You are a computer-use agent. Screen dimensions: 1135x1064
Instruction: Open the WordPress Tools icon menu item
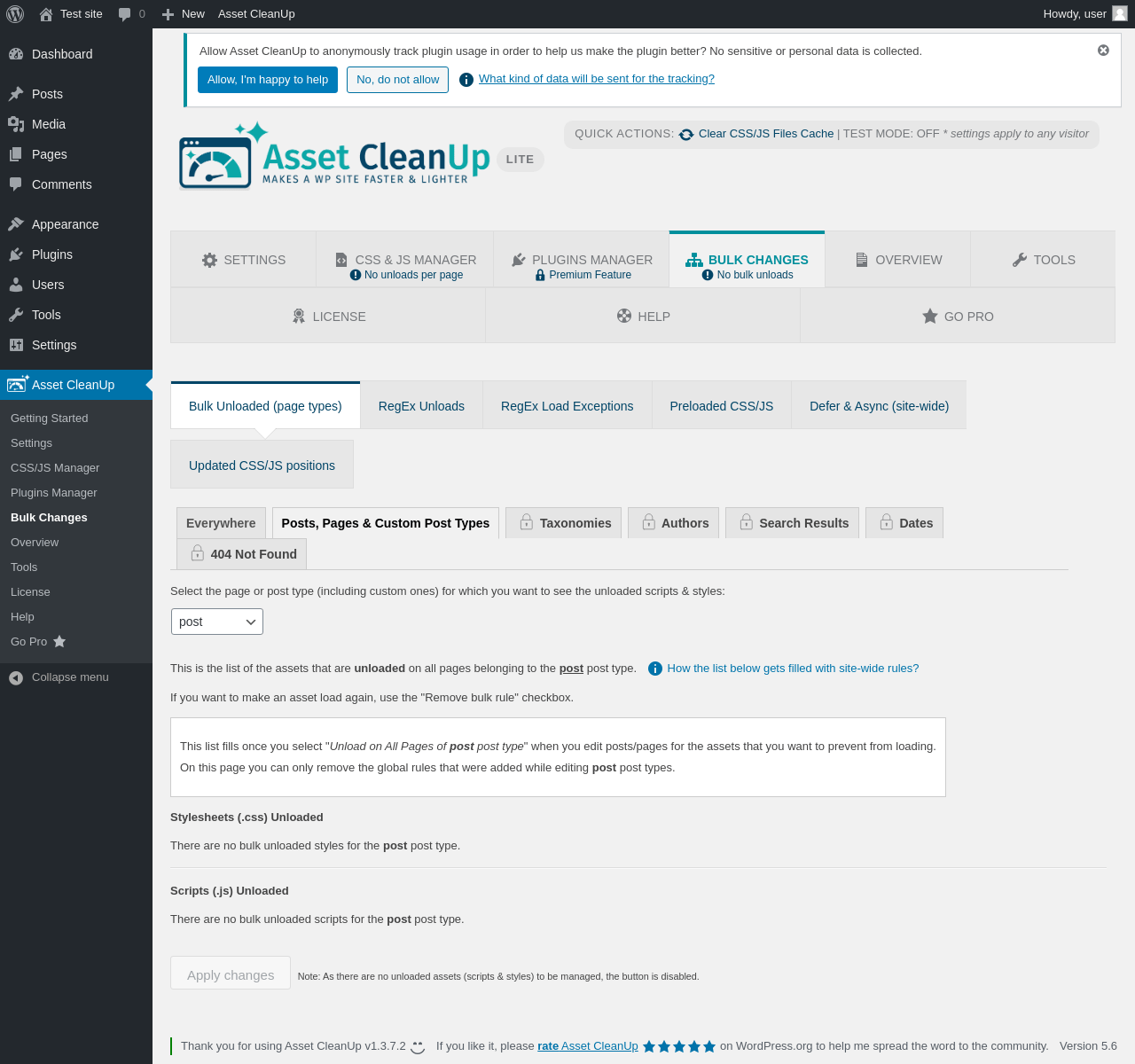tap(76, 315)
